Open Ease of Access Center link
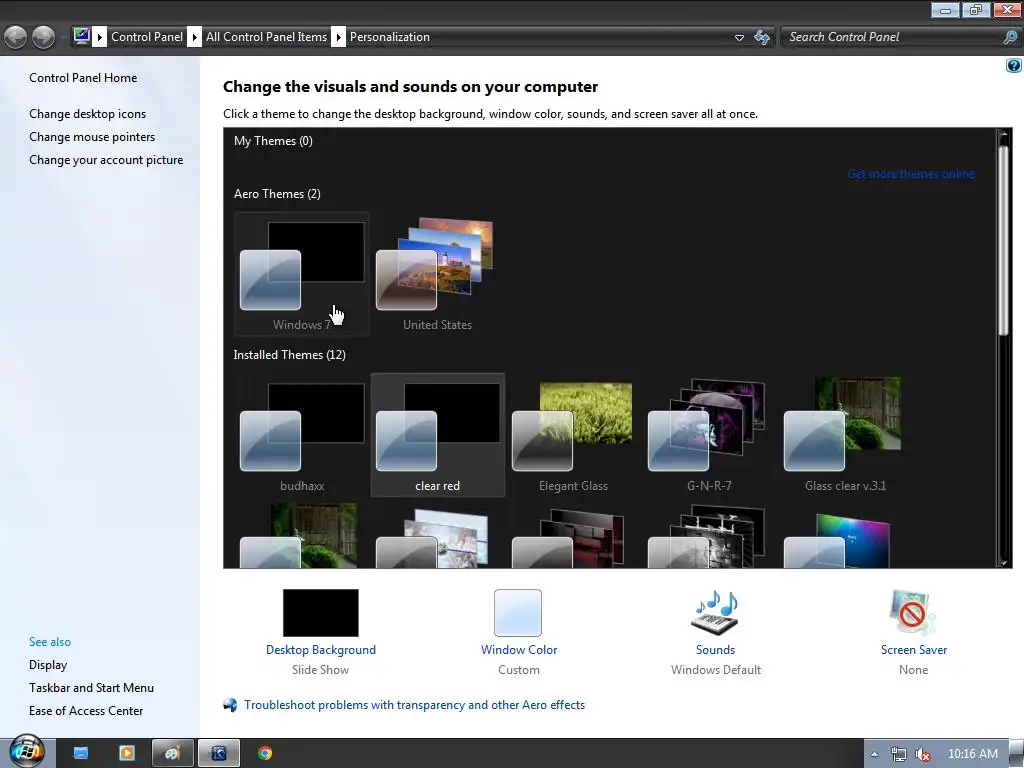Image resolution: width=1024 pixels, height=768 pixels. [x=86, y=711]
